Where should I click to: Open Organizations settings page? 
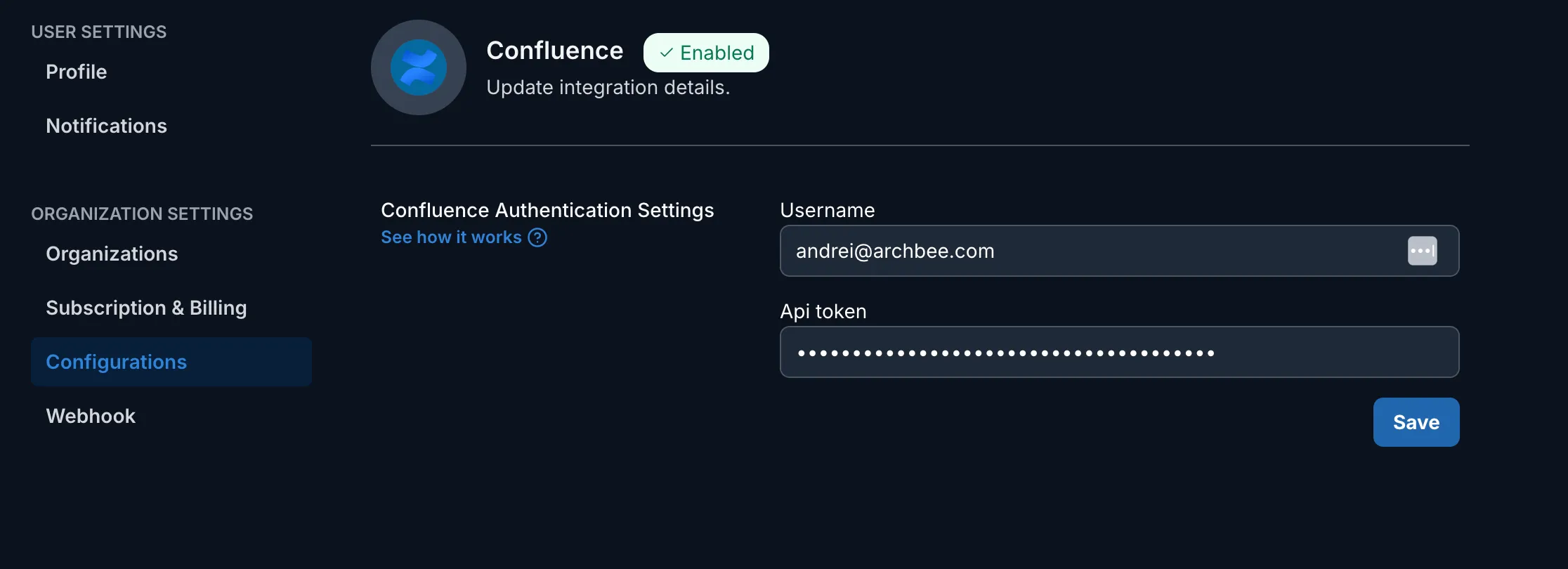[112, 254]
